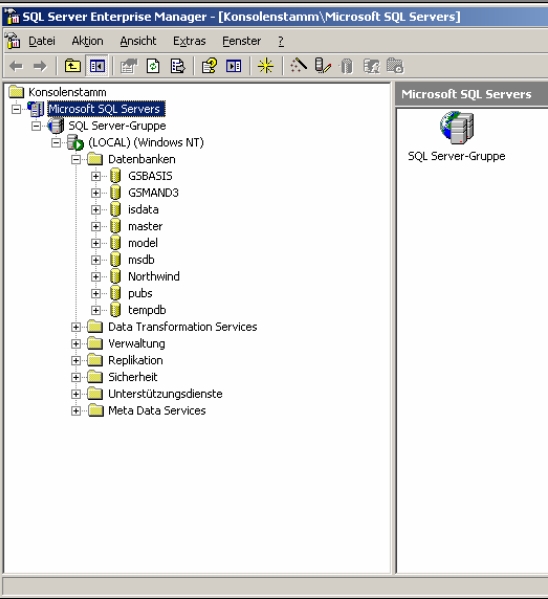Click the database with pencil toolbar icon
The image size is (548, 599).
click(x=323, y=66)
